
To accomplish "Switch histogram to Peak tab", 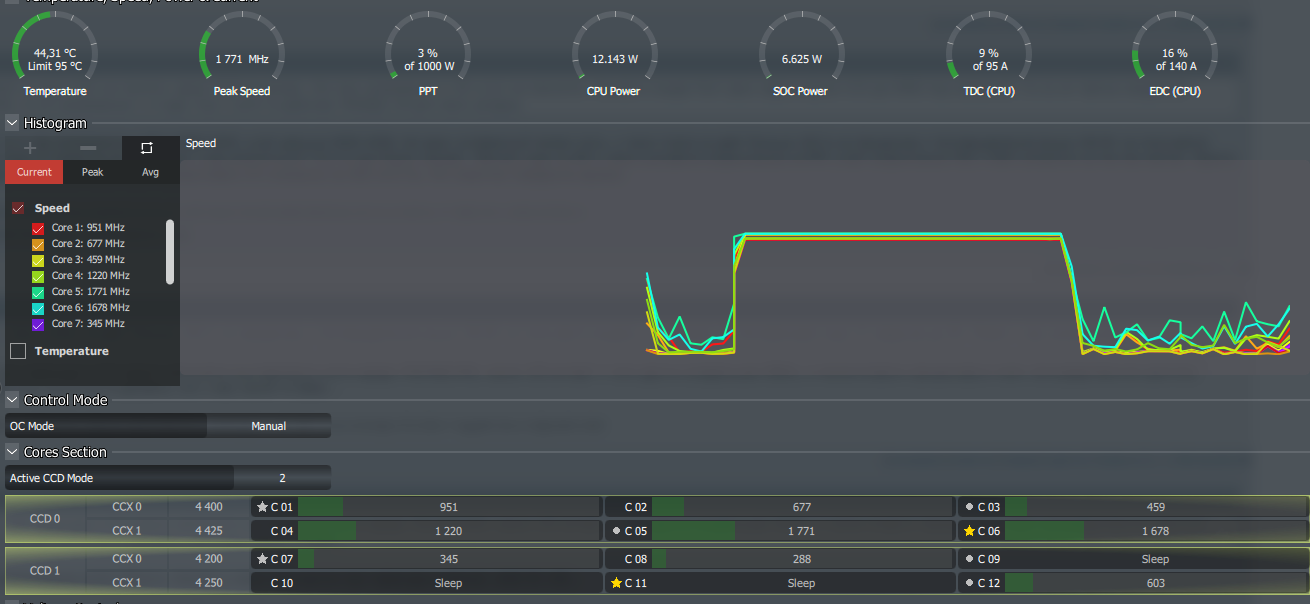I will click(x=92, y=172).
